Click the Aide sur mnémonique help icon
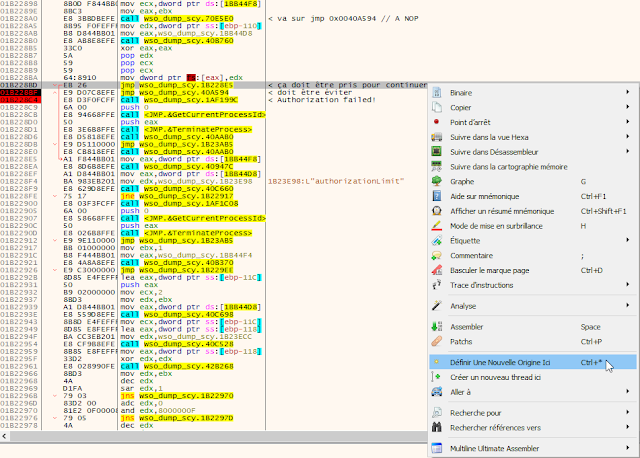The width and height of the screenshot is (640, 458). 437,196
